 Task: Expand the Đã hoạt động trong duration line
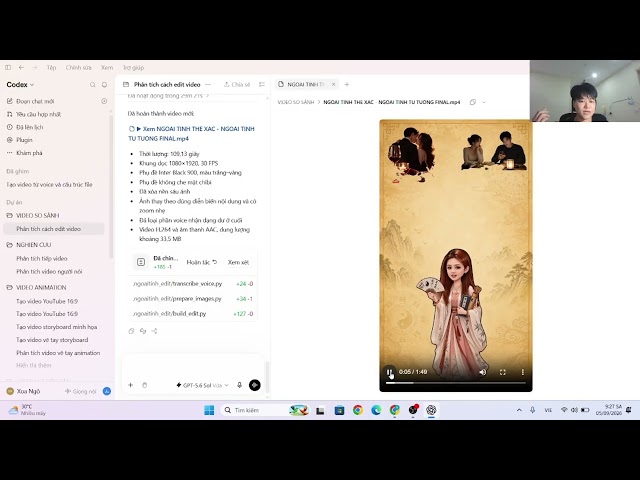169,96
